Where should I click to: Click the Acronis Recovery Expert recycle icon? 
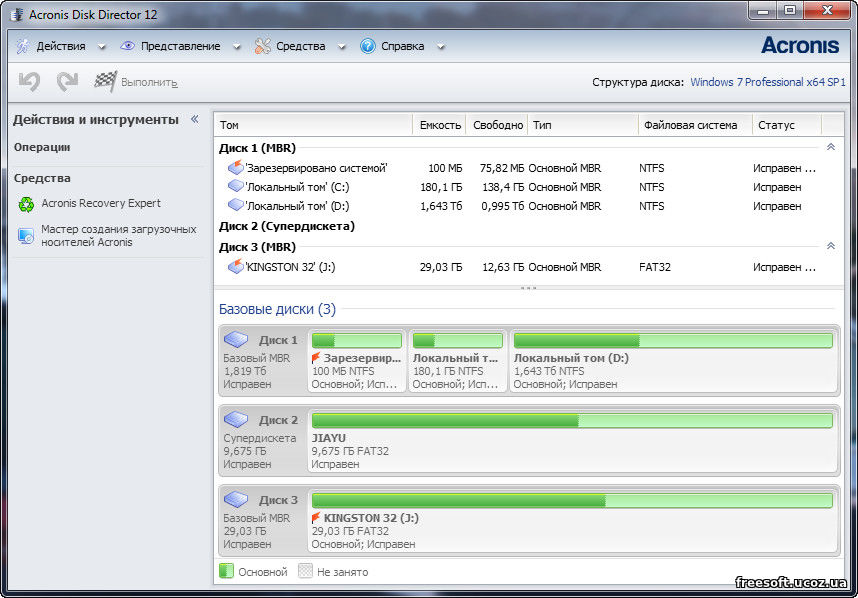tap(26, 204)
